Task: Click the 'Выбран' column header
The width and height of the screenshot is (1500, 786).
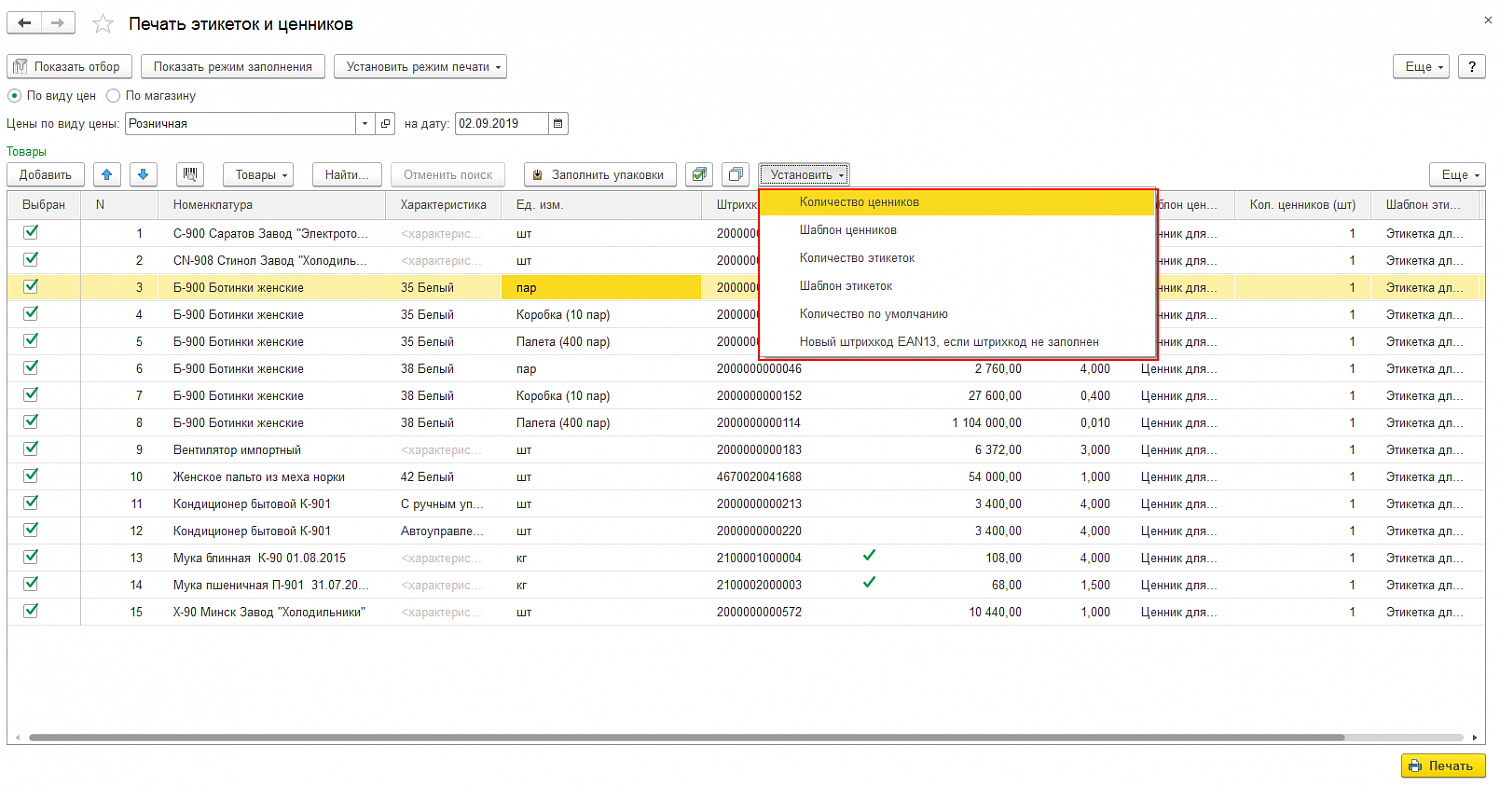Action: click(x=44, y=205)
